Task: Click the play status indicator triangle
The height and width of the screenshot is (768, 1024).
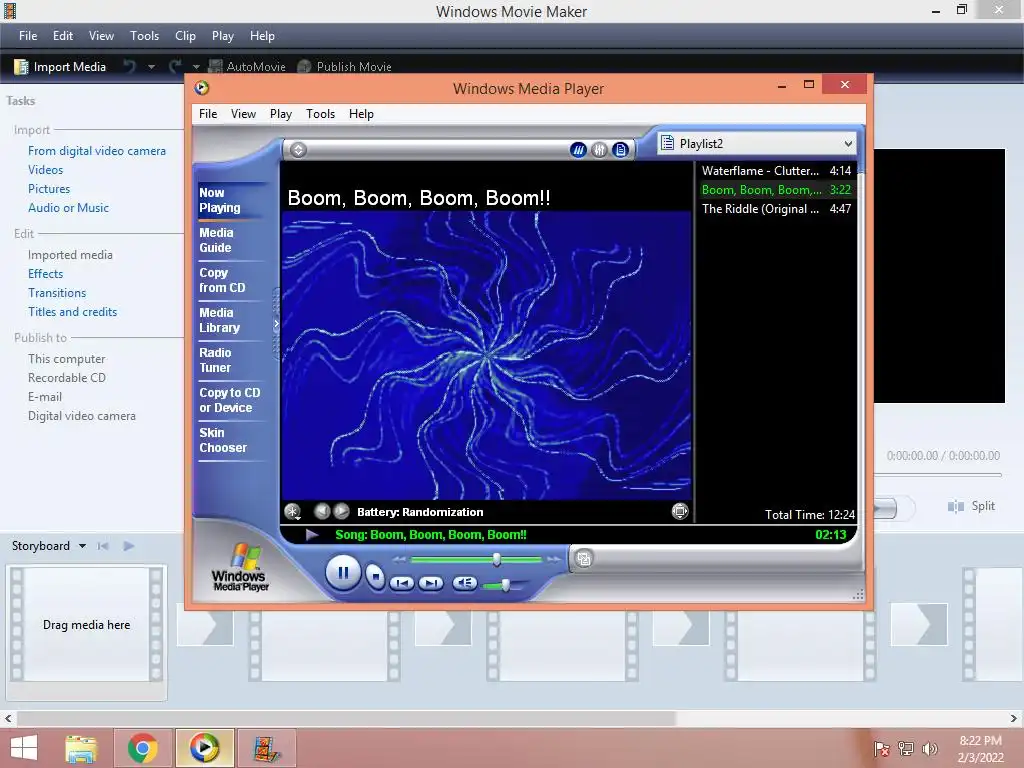Action: click(312, 535)
